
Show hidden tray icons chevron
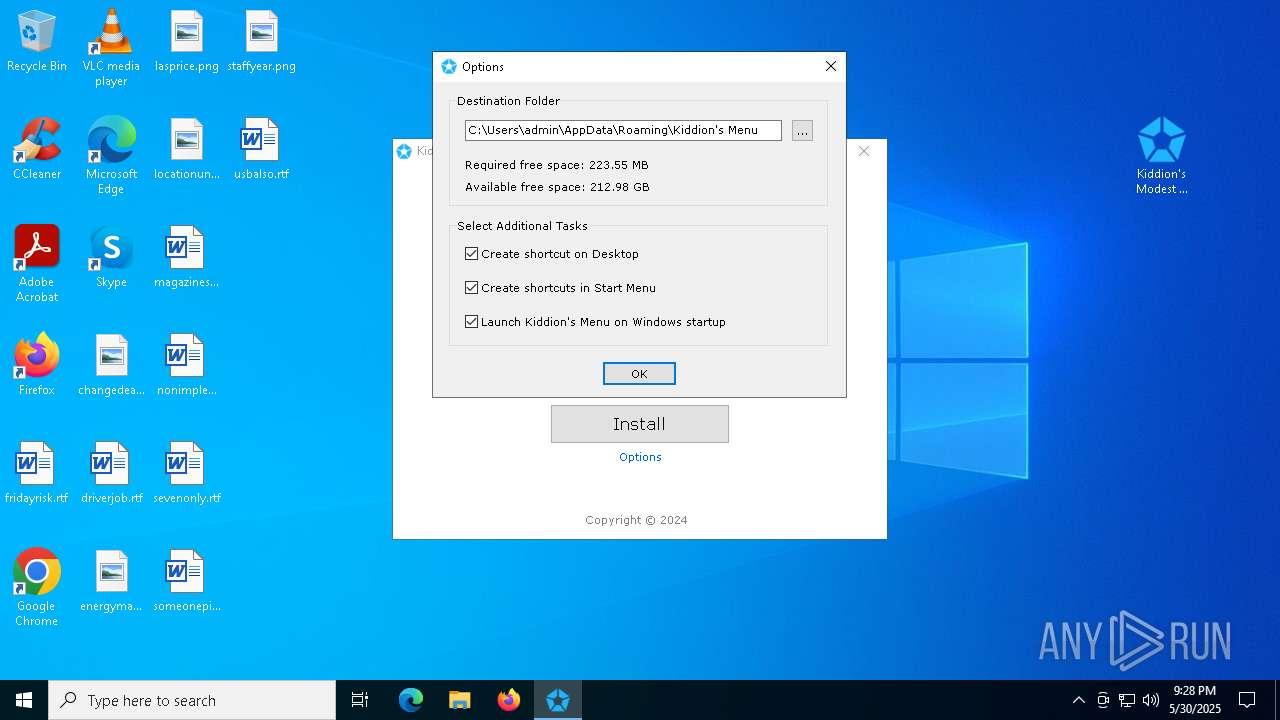(1078, 700)
